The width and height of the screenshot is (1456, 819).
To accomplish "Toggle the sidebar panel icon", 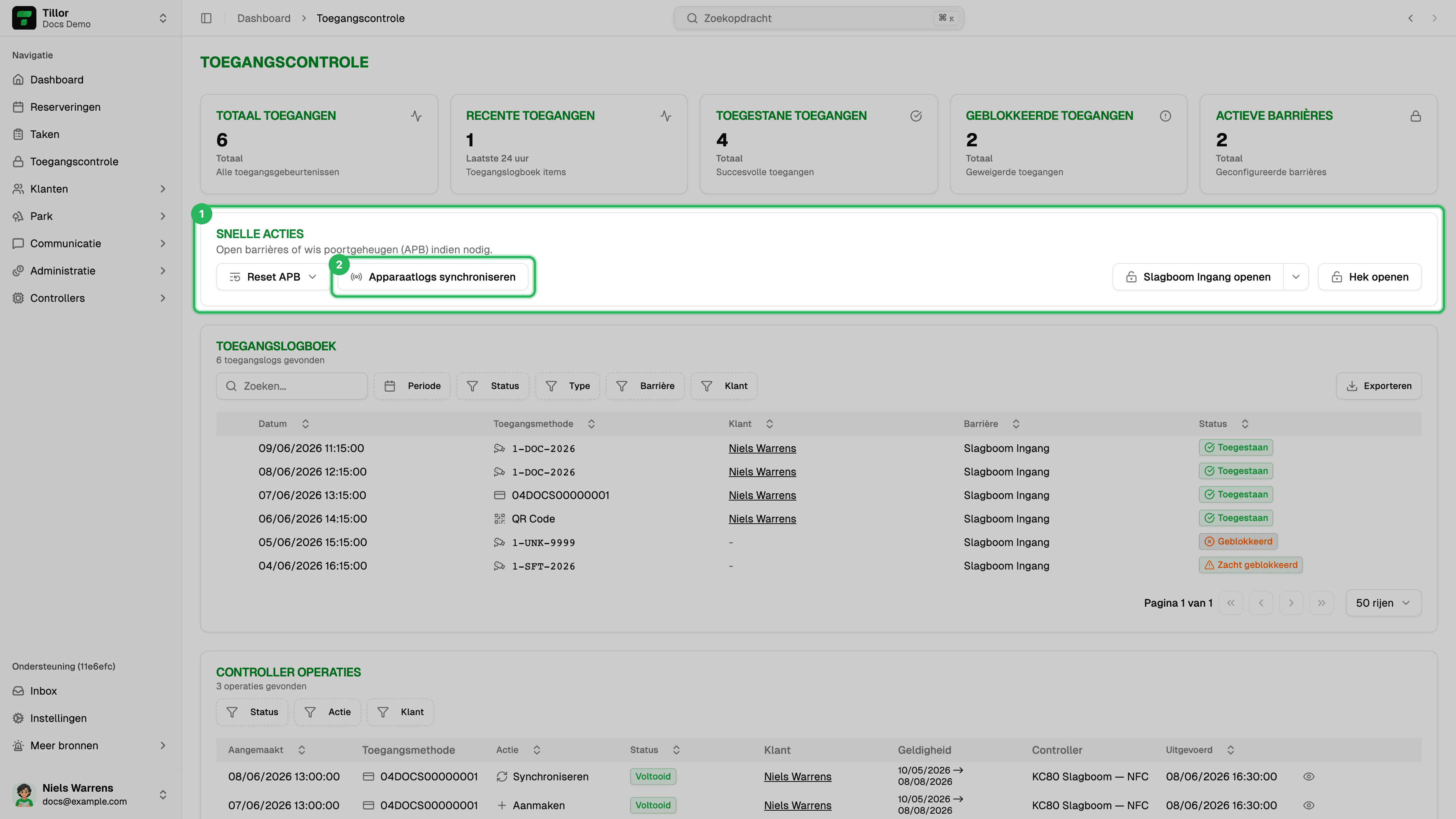I will 206,18.
